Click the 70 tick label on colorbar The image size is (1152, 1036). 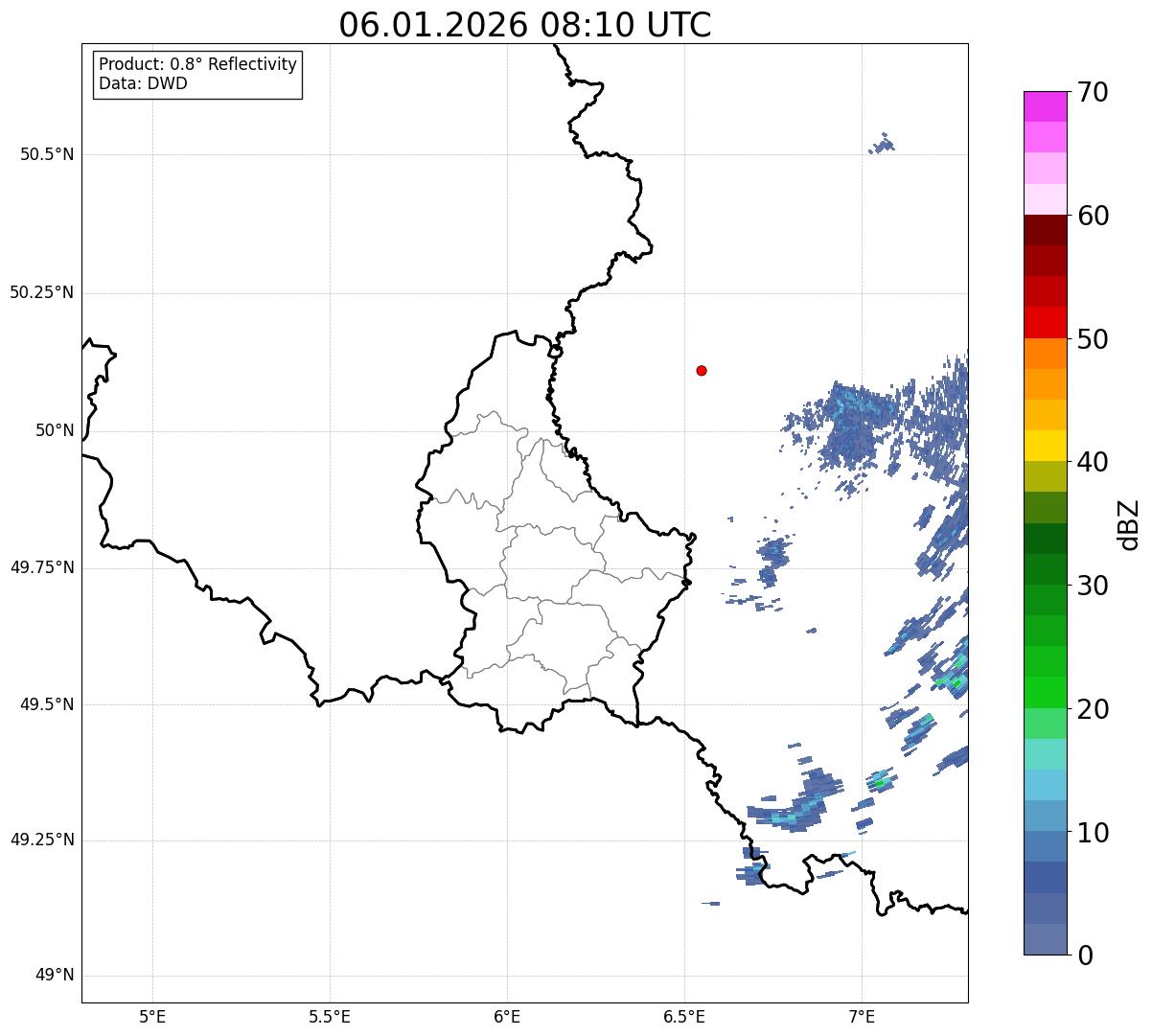tap(1094, 92)
